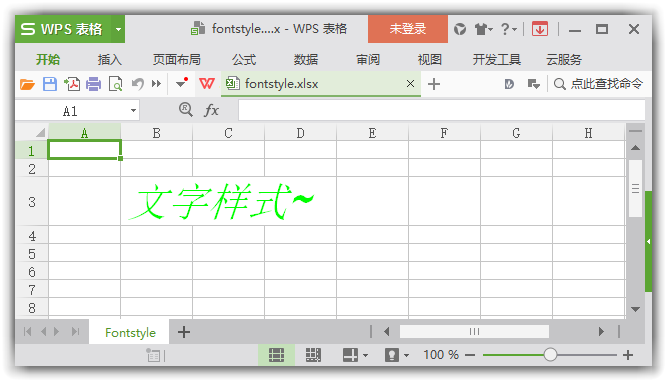This screenshot has width=667, height=381.
Task: Click the red WPS home icon
Action: click(207, 83)
